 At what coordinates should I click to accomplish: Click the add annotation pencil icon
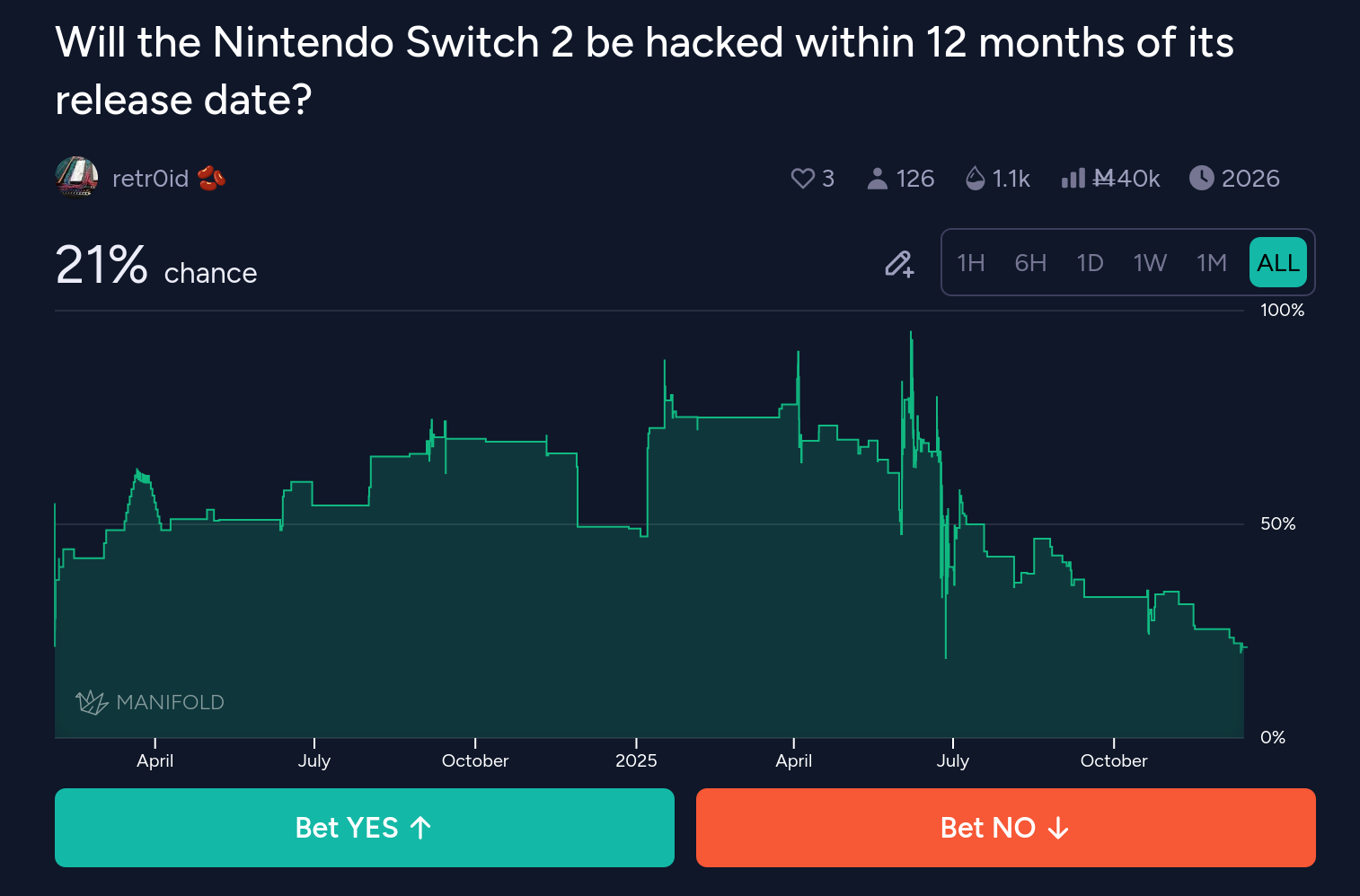(899, 263)
